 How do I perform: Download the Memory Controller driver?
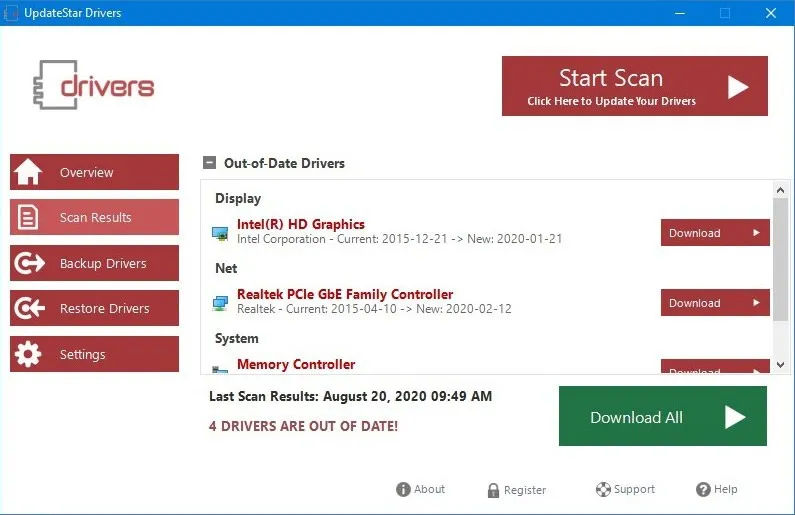(x=715, y=367)
